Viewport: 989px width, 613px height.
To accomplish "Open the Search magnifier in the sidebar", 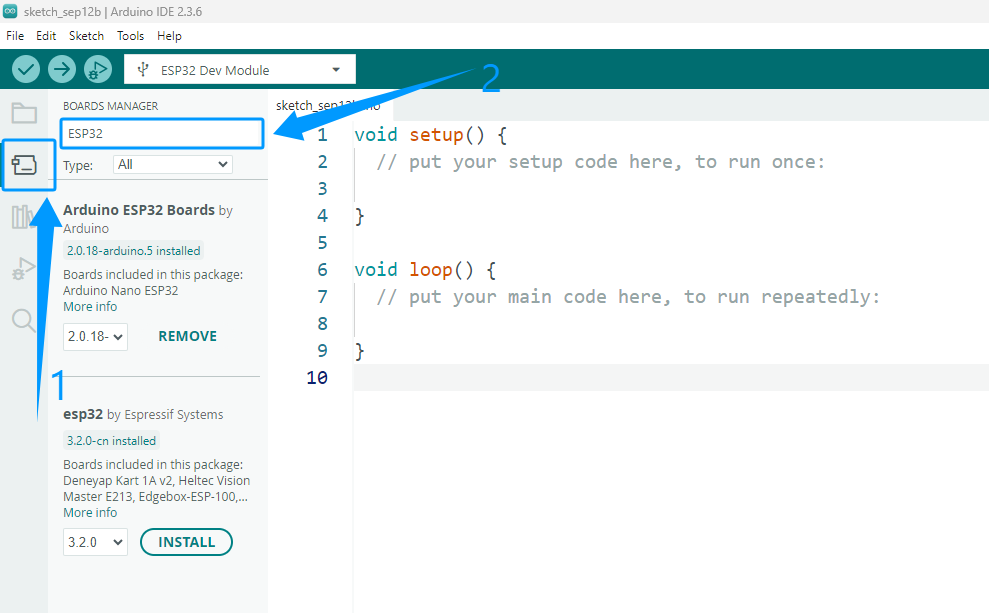I will [x=23, y=320].
